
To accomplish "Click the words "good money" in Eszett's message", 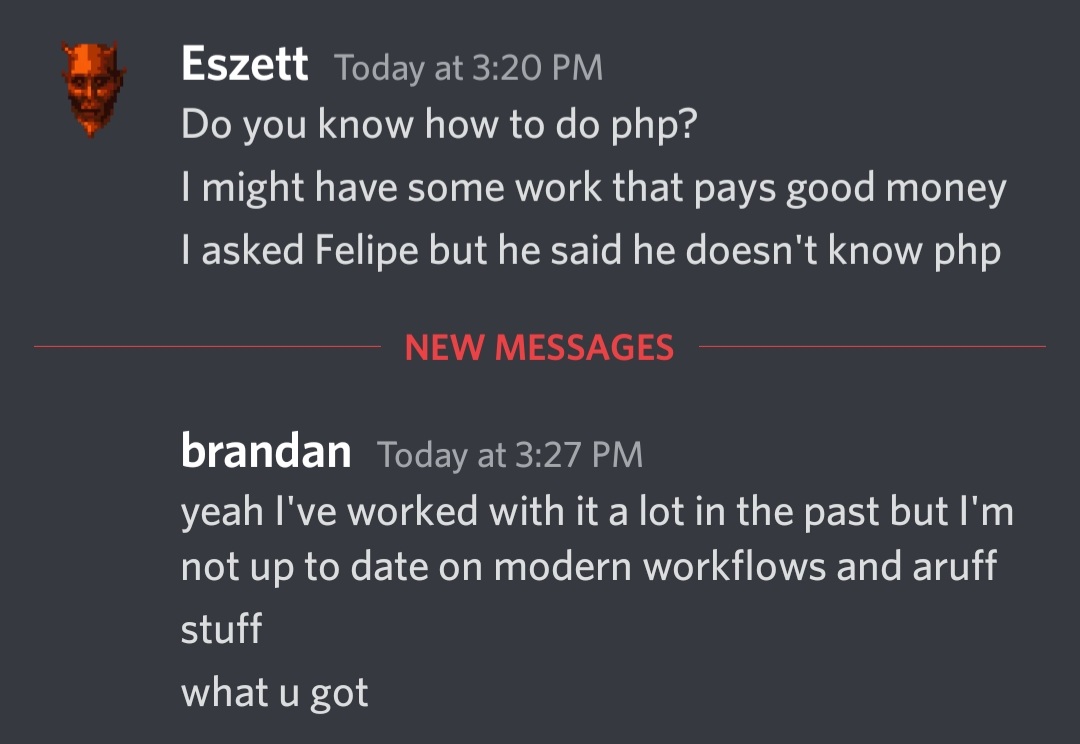I will [896, 188].
